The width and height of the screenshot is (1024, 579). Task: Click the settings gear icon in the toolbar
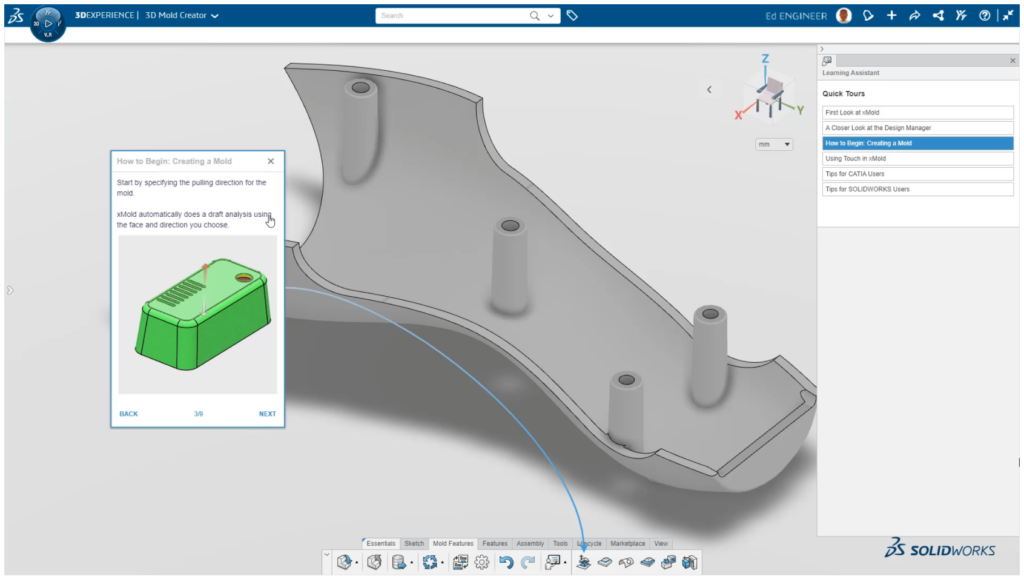pyautogui.click(x=481, y=562)
